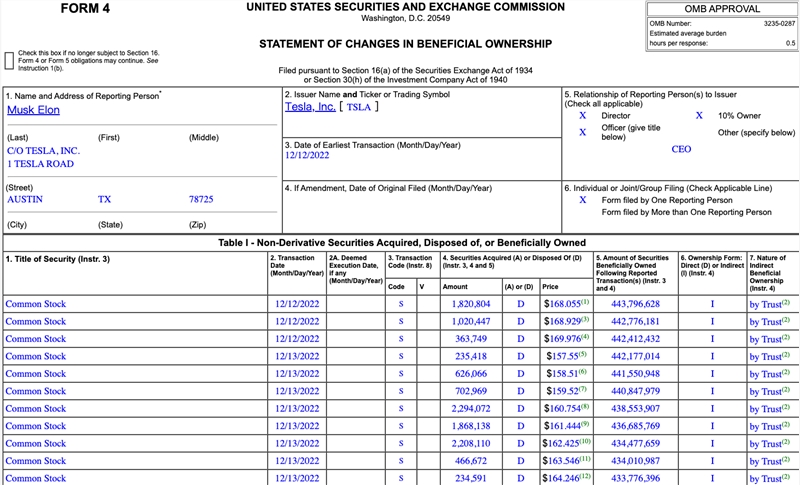The image size is (800, 485).
Task: Click the 1 TESLA ROAD address text
Action: click(x=41, y=164)
